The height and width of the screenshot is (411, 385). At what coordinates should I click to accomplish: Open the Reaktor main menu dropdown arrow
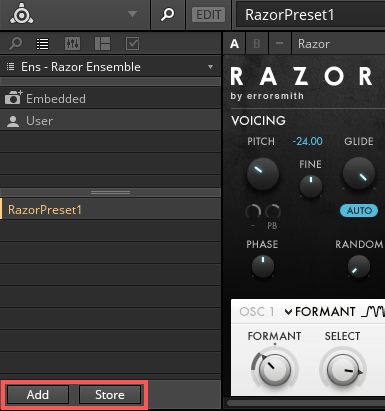coord(132,14)
